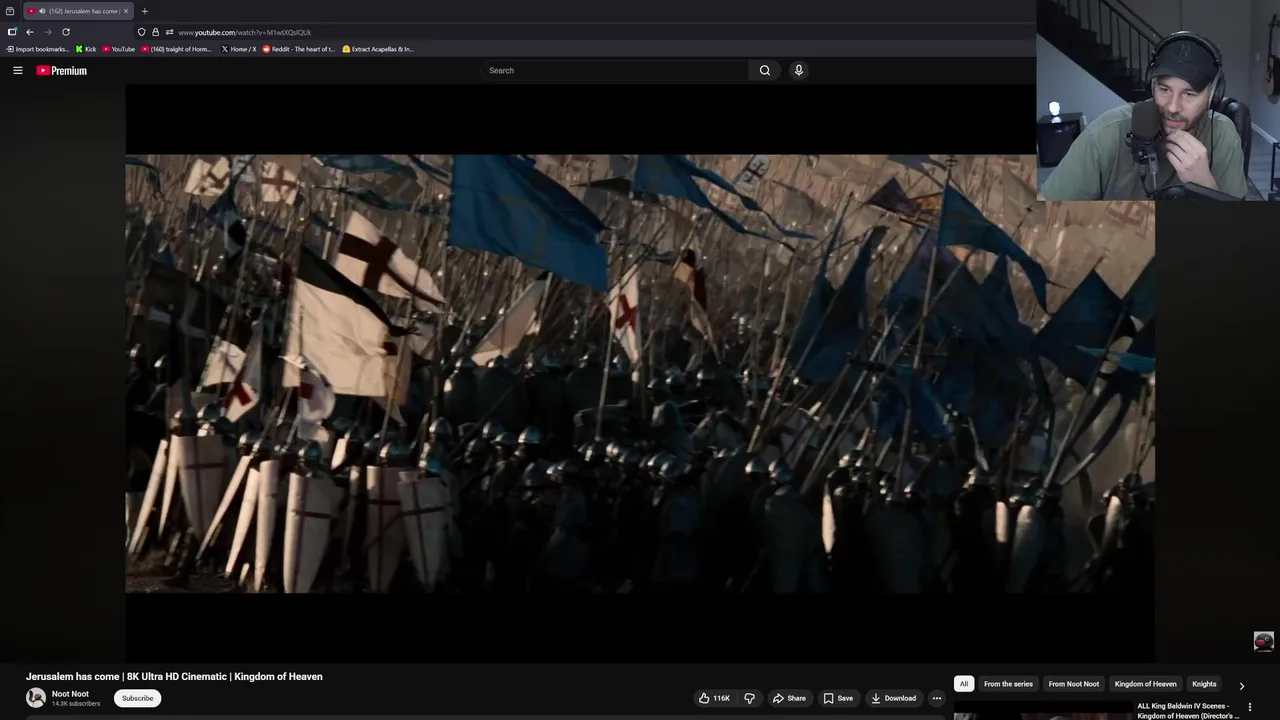Image resolution: width=1280 pixels, height=720 pixels.
Task: Select the All filter chip
Action: (x=964, y=684)
